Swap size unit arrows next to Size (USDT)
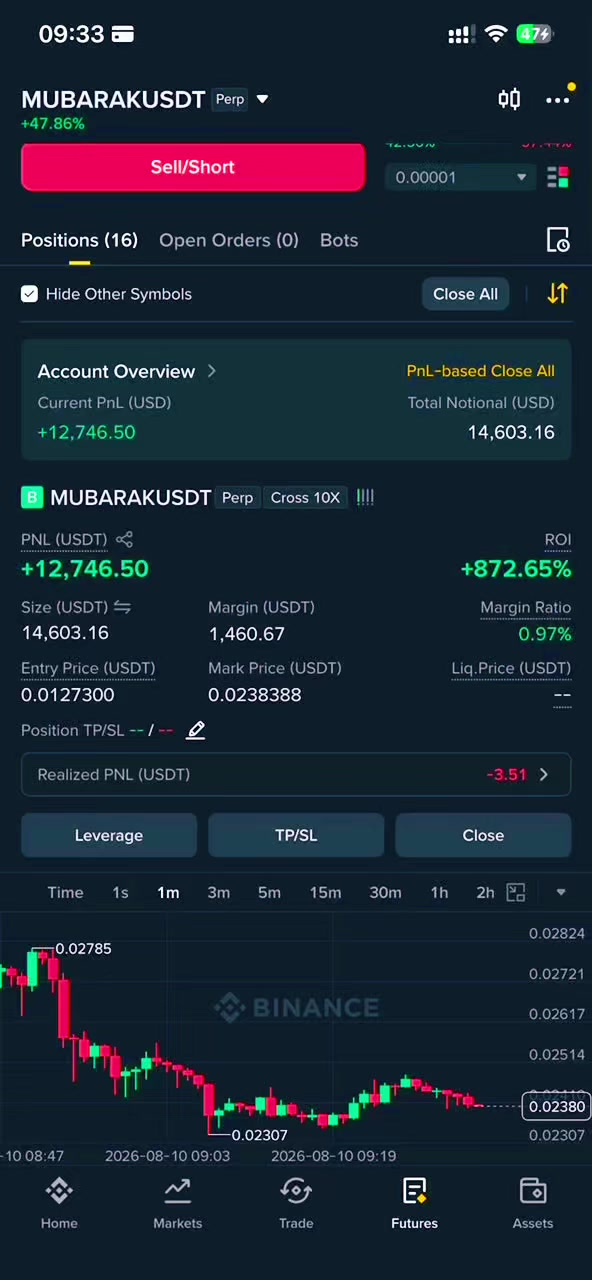This screenshot has height=1280, width=592. pos(122,607)
